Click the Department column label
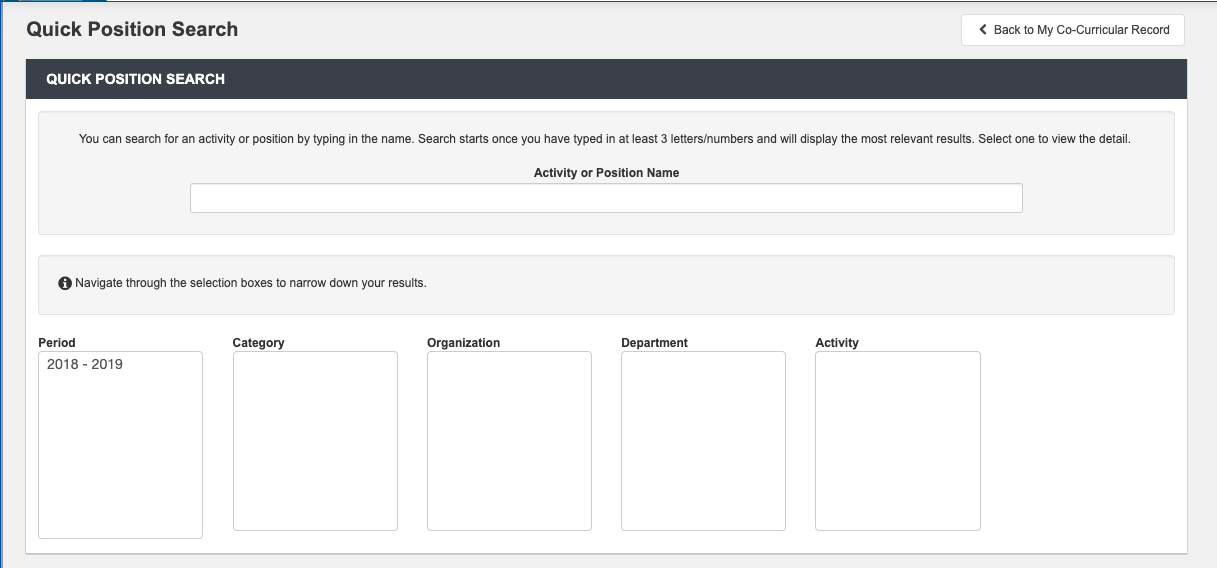 pyautogui.click(x=654, y=342)
